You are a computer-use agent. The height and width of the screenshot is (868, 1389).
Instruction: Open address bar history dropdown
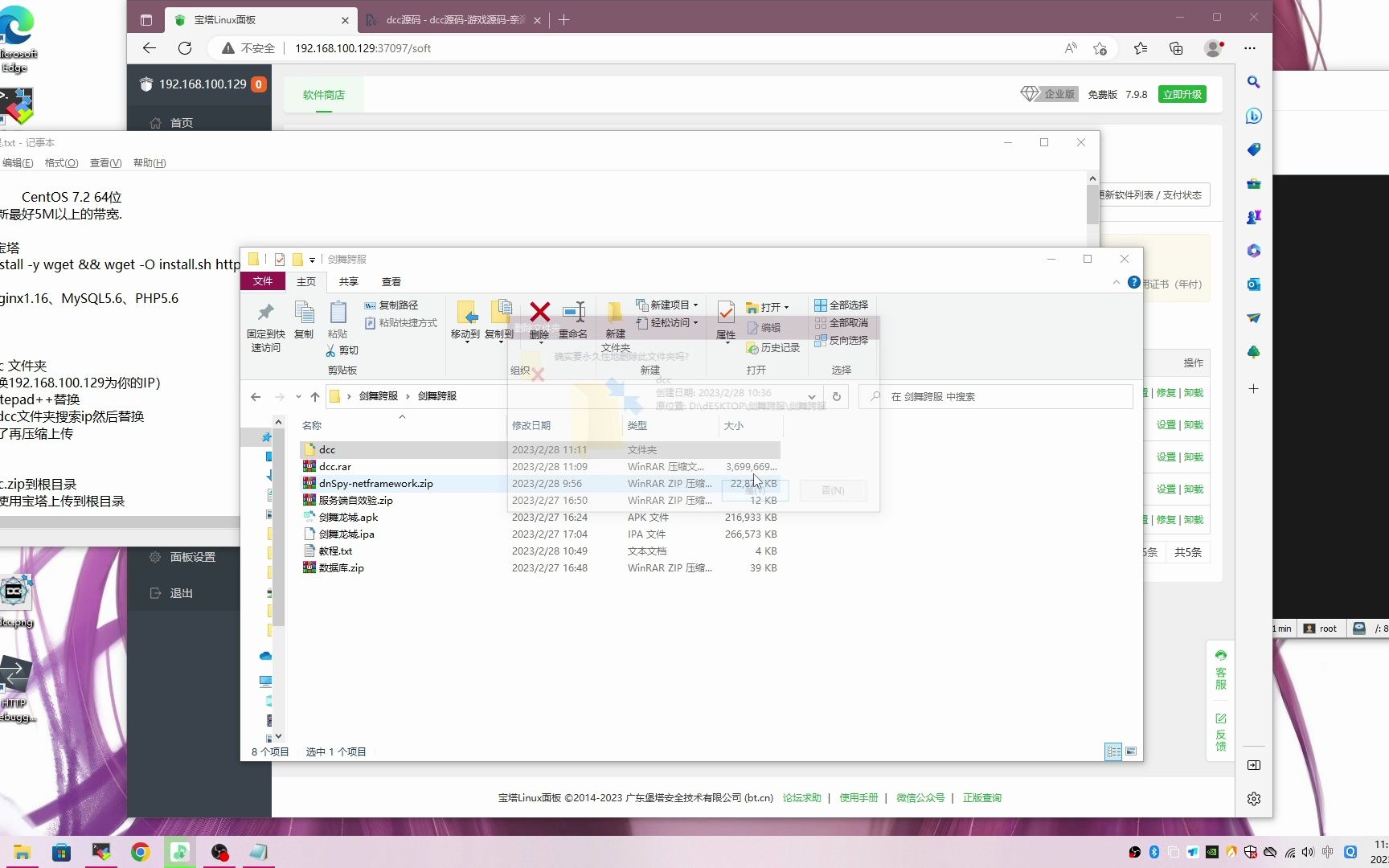(812, 396)
